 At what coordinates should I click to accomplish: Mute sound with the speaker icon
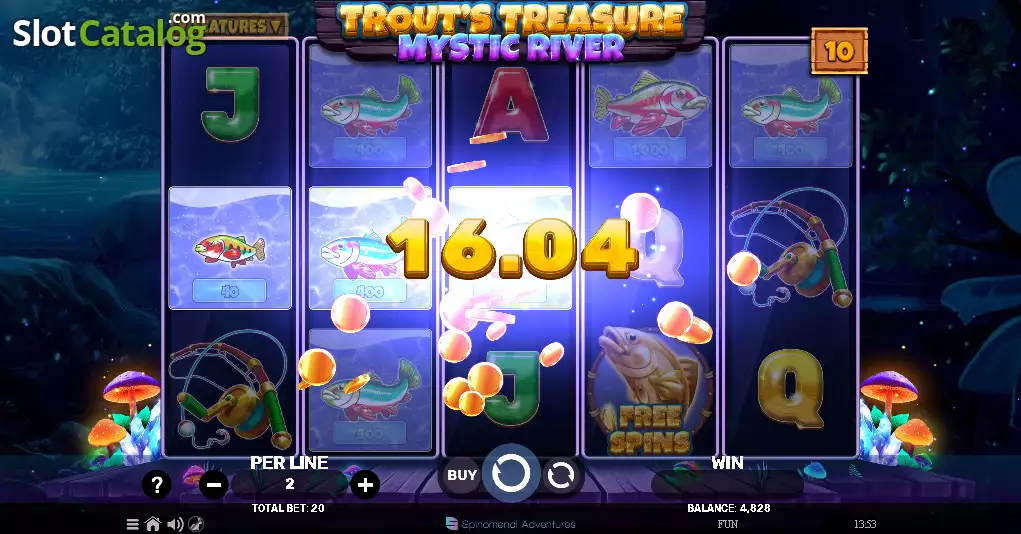[175, 524]
